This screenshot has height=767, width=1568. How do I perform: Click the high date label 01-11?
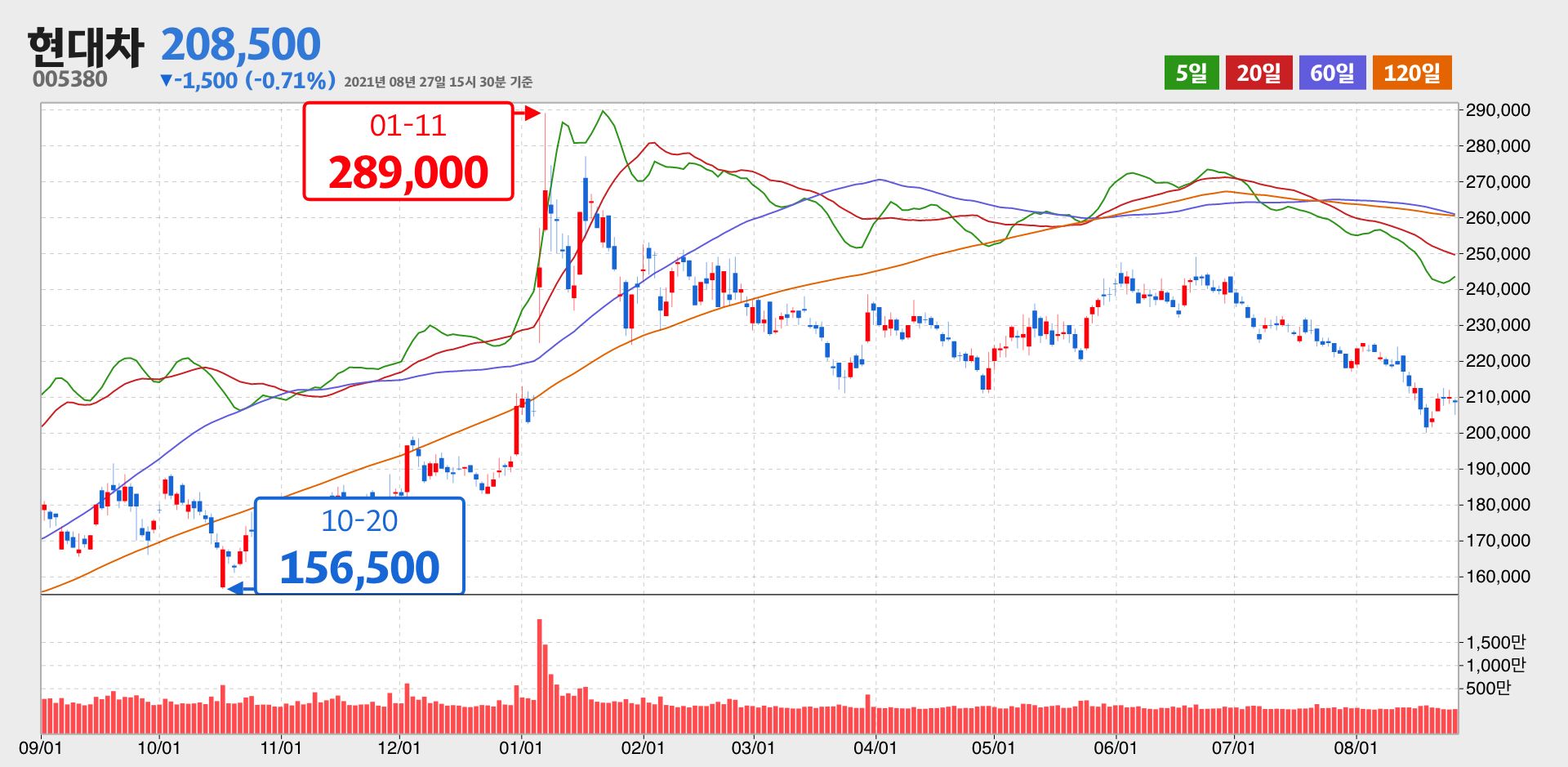[x=408, y=126]
